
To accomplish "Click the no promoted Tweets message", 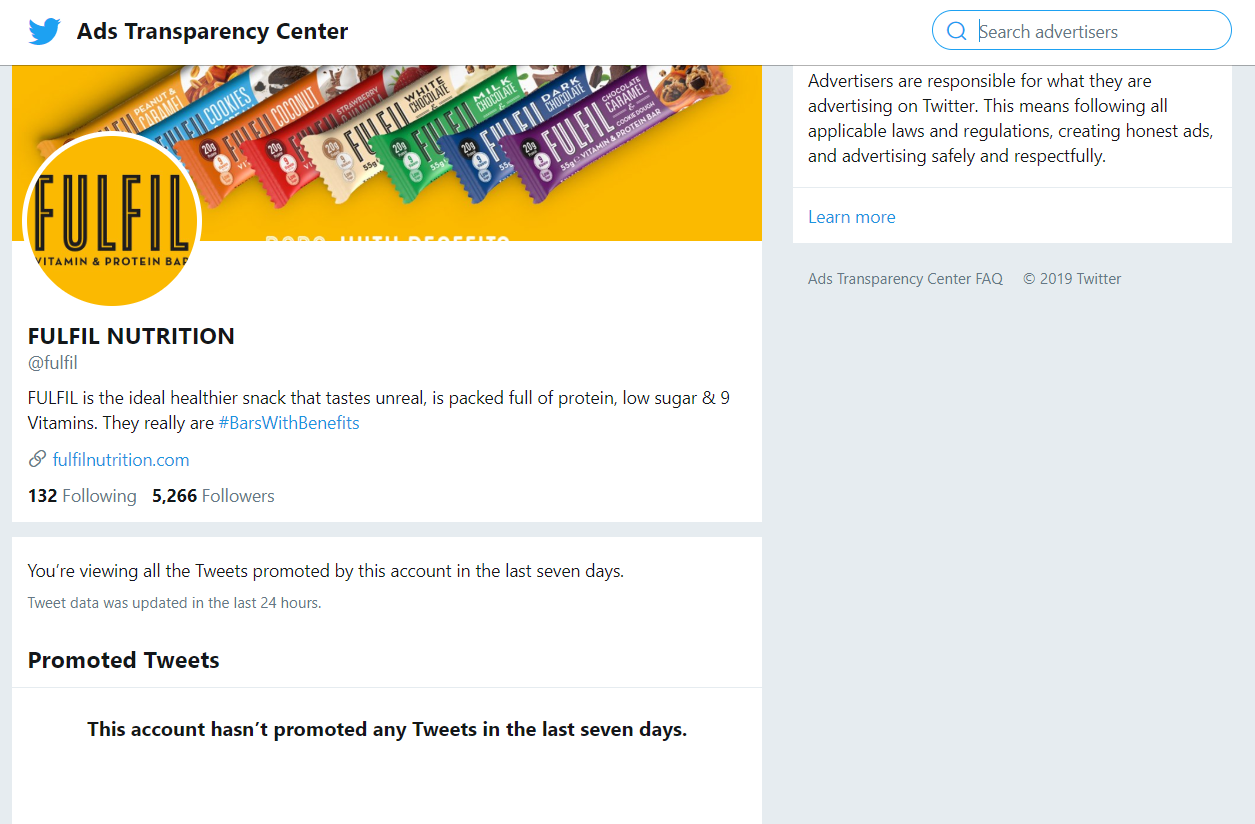I will tap(387, 729).
